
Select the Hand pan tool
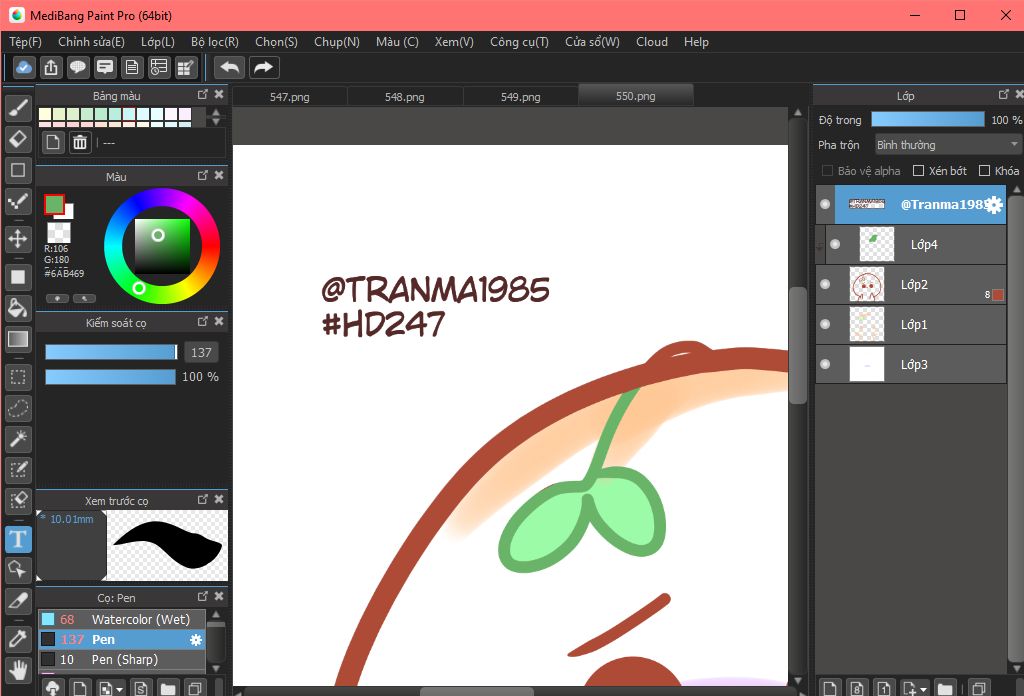tap(18, 670)
